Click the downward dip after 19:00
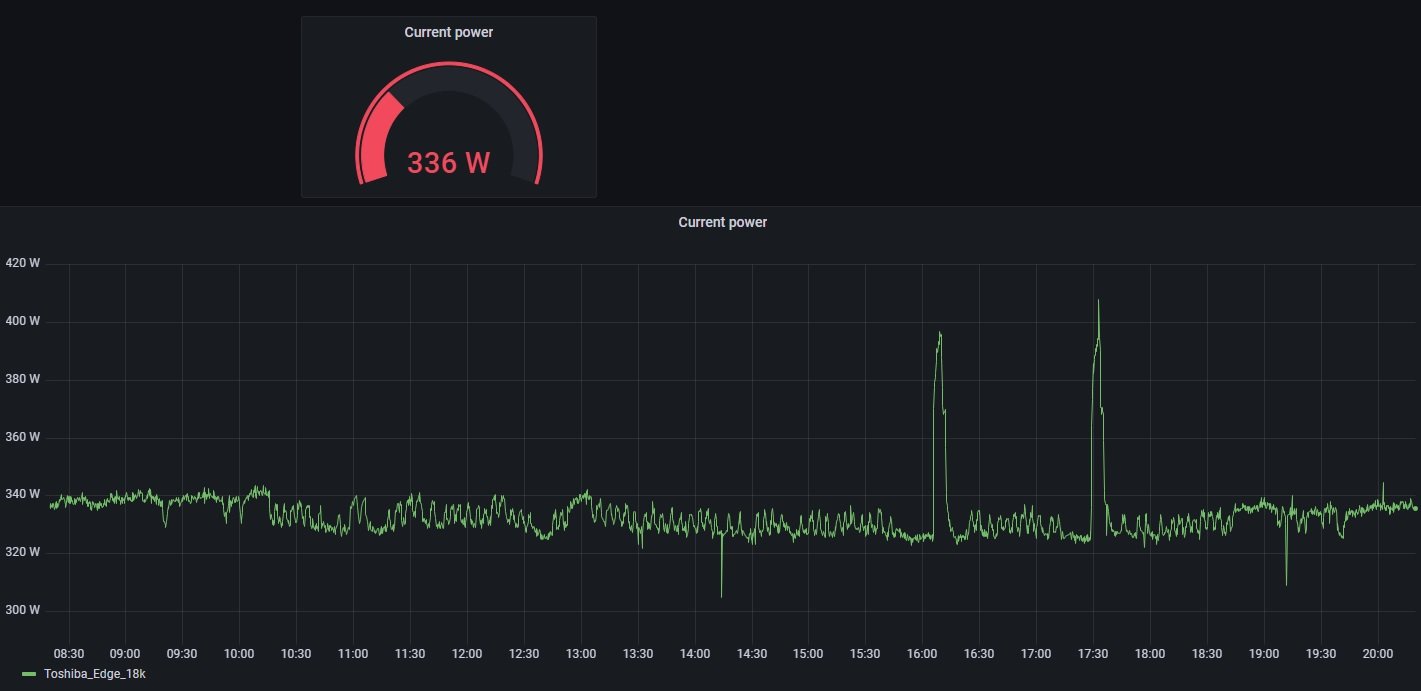Screen dimensions: 1421x691 click(x=1286, y=583)
